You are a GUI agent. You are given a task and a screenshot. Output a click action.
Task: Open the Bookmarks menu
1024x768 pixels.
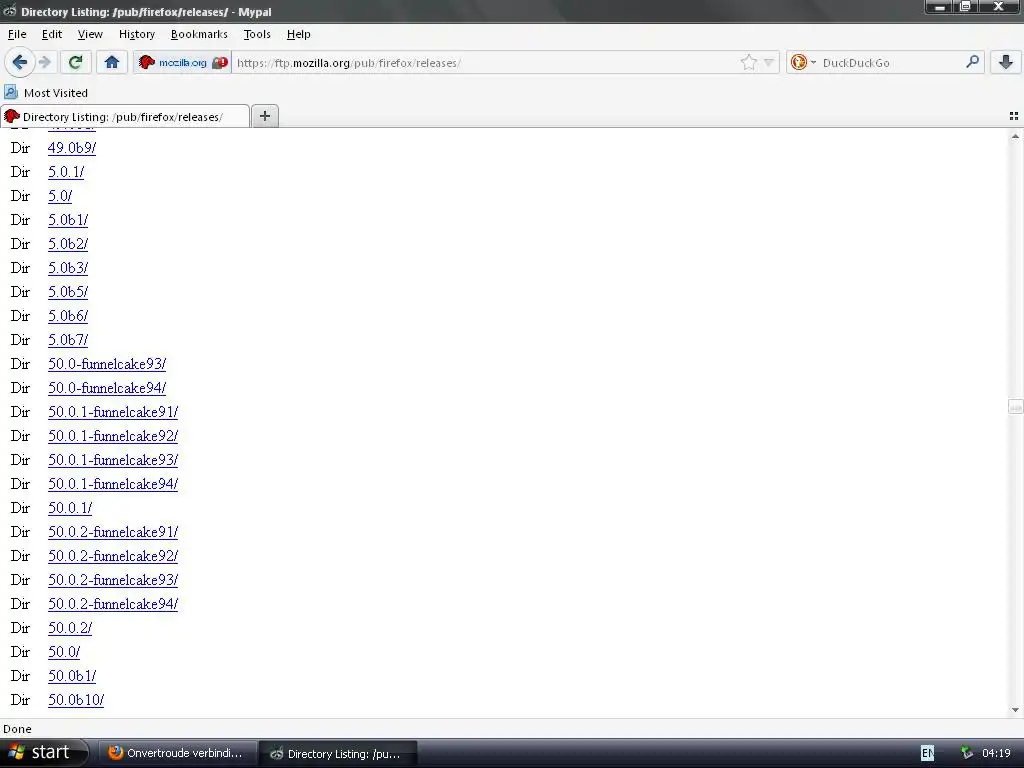coord(199,34)
